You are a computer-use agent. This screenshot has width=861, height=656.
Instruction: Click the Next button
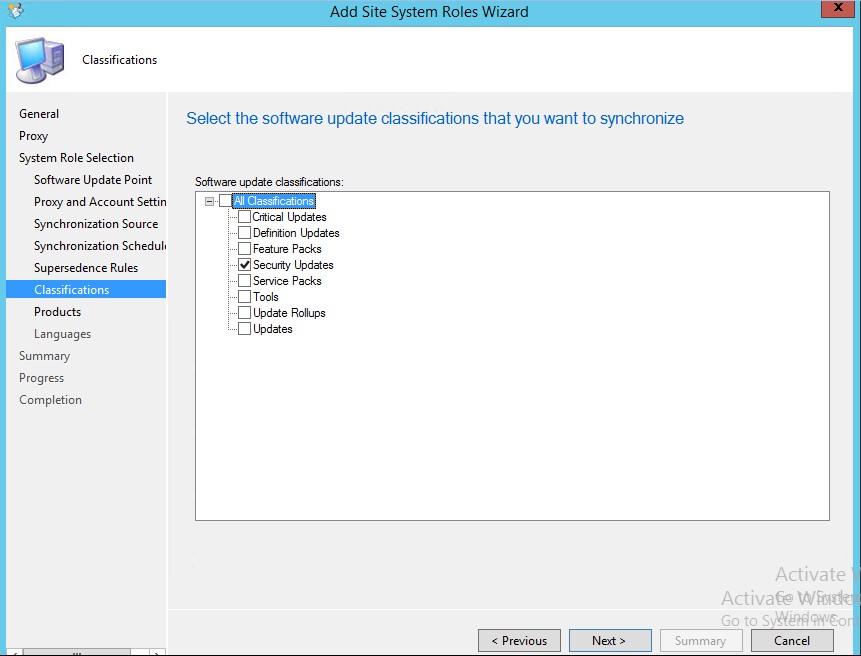609,641
